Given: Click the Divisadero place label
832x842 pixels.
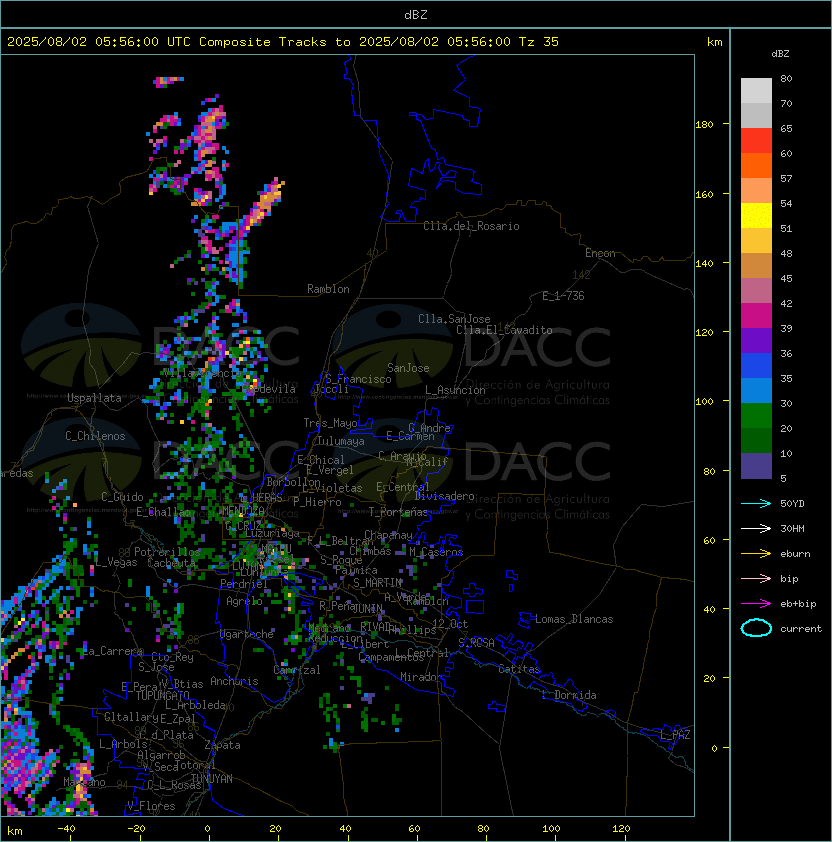Looking at the screenshot, I should [x=444, y=496].
